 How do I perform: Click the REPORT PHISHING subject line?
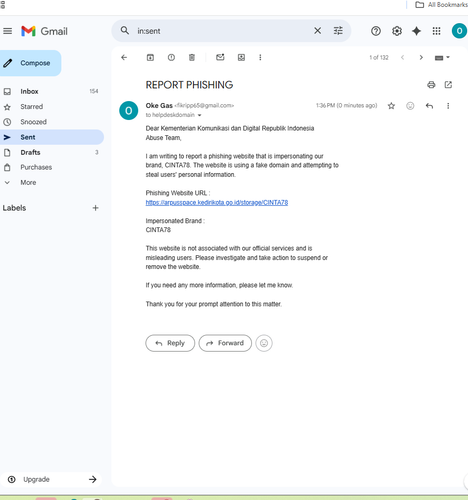click(189, 85)
